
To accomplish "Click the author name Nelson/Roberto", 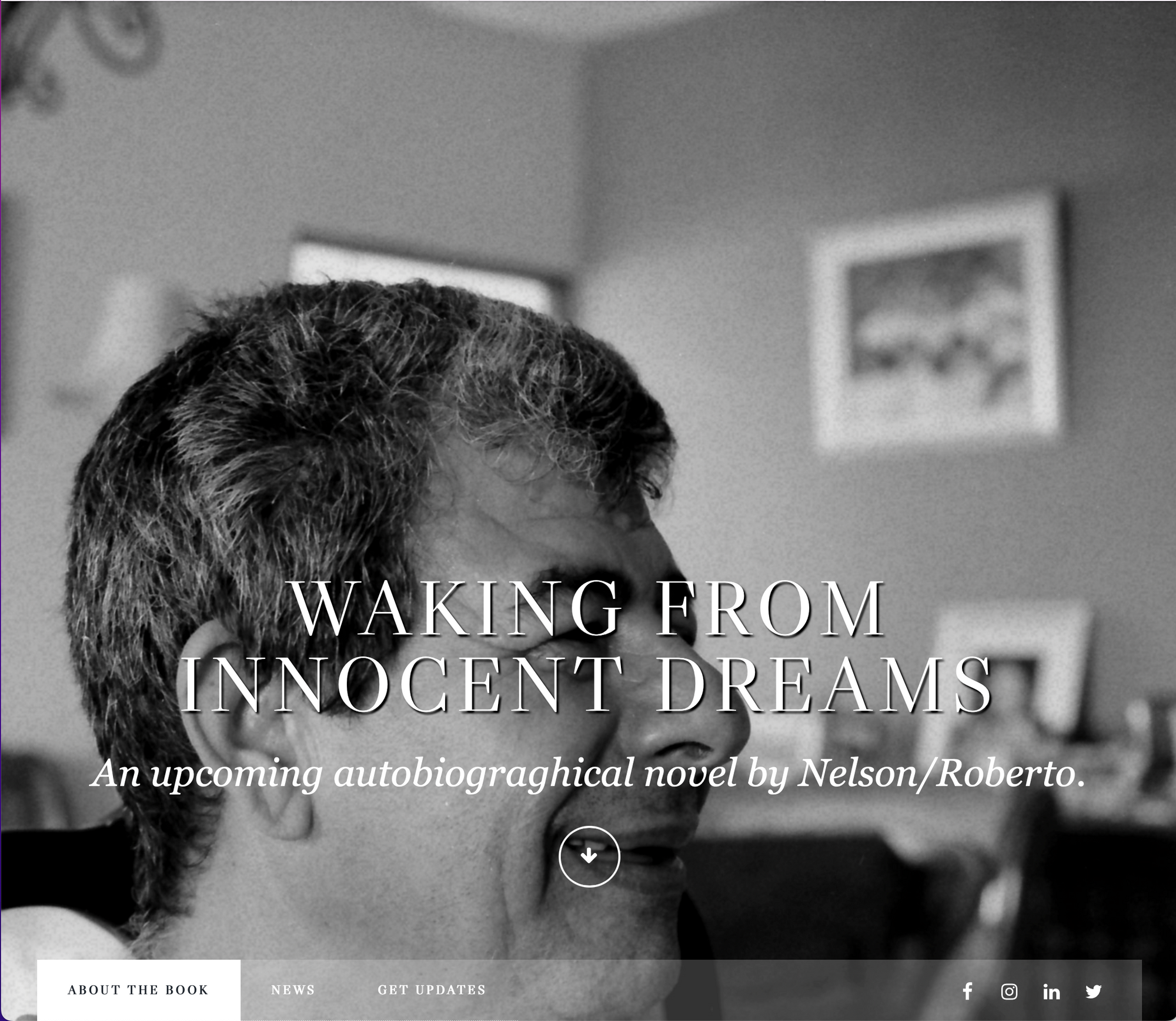I will click(x=941, y=774).
